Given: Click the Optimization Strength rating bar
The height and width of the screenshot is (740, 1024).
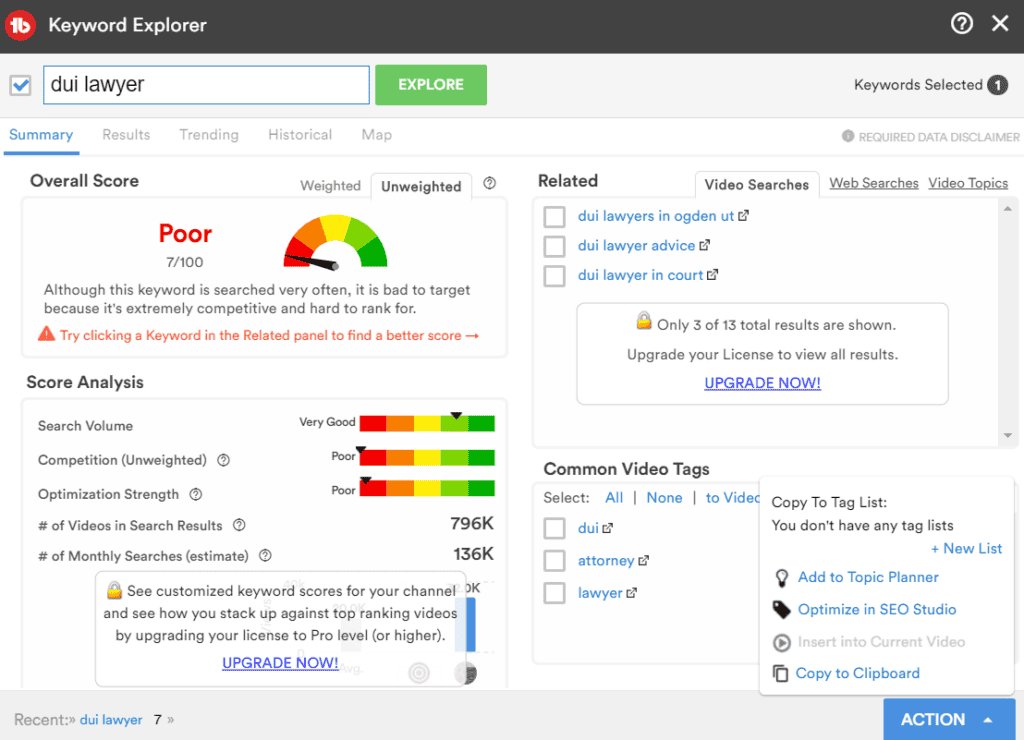Looking at the screenshot, I should click(427, 488).
